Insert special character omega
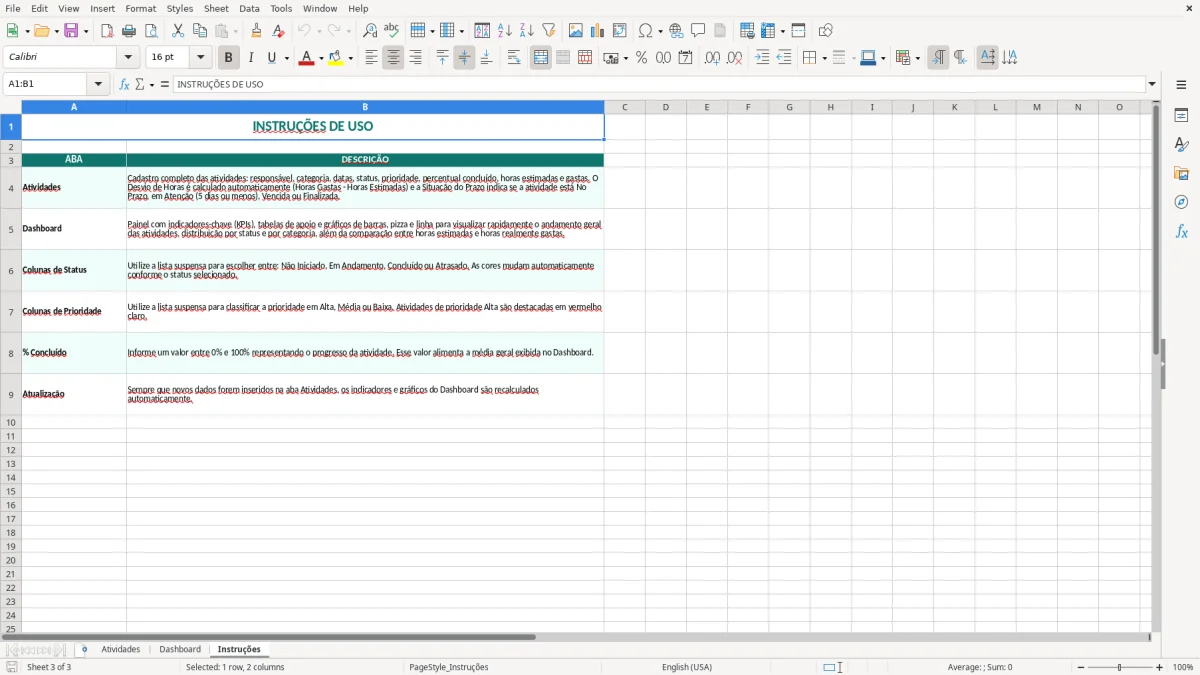 (x=646, y=31)
